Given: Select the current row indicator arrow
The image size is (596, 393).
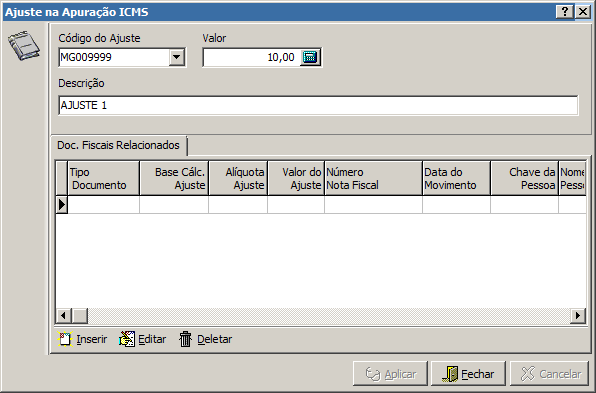Looking at the screenshot, I should 62,205.
